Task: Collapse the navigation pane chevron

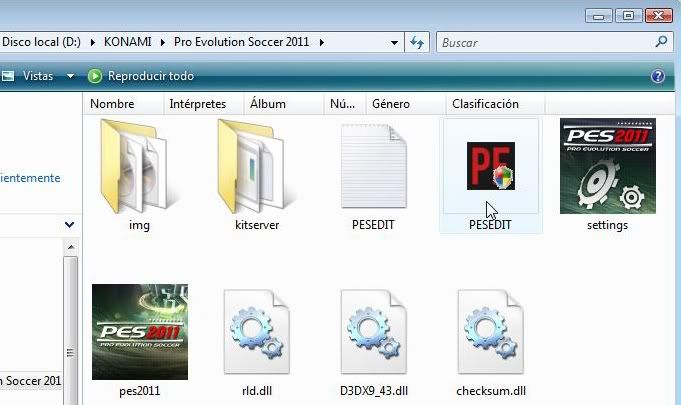Action: pos(69,225)
